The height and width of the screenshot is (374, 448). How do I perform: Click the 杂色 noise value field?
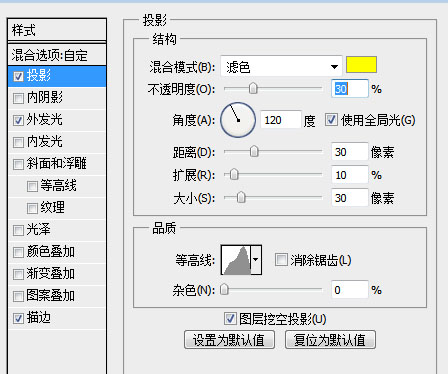350,290
